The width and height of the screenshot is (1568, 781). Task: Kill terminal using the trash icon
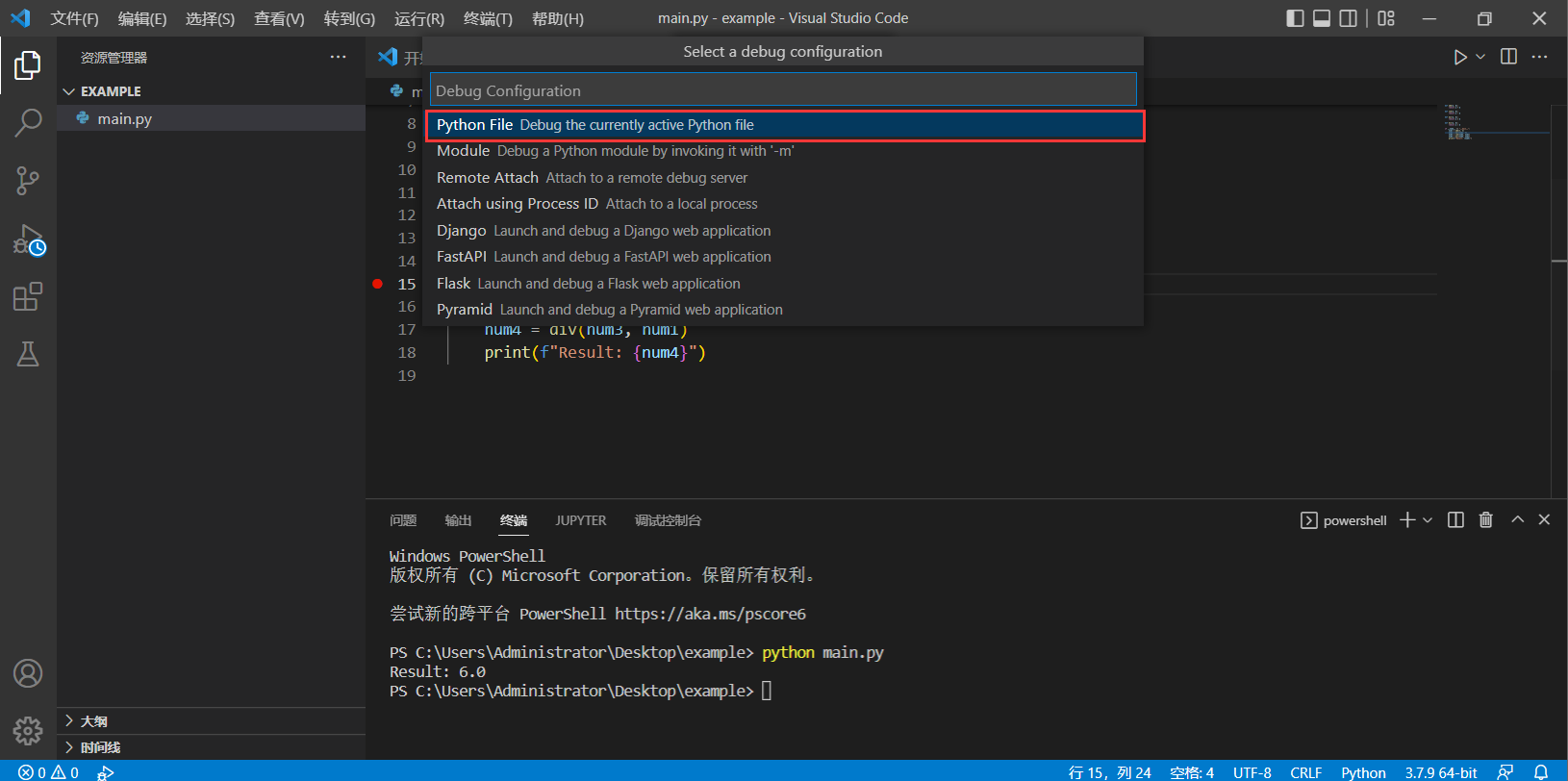pyautogui.click(x=1485, y=519)
